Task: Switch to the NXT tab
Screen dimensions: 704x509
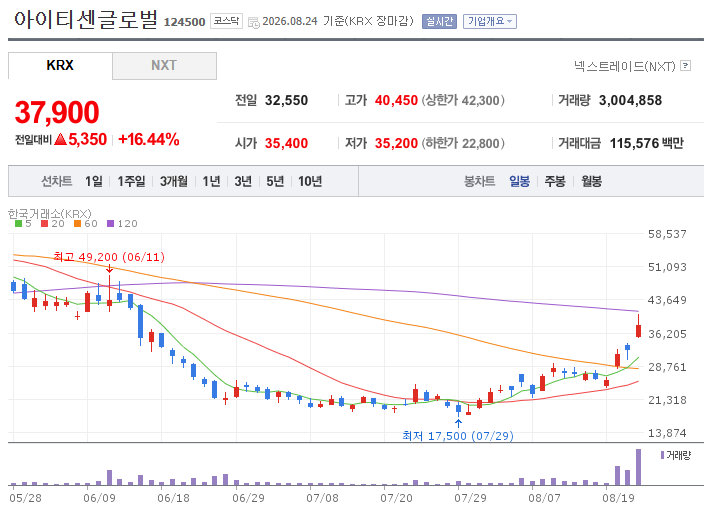Action: pos(164,66)
